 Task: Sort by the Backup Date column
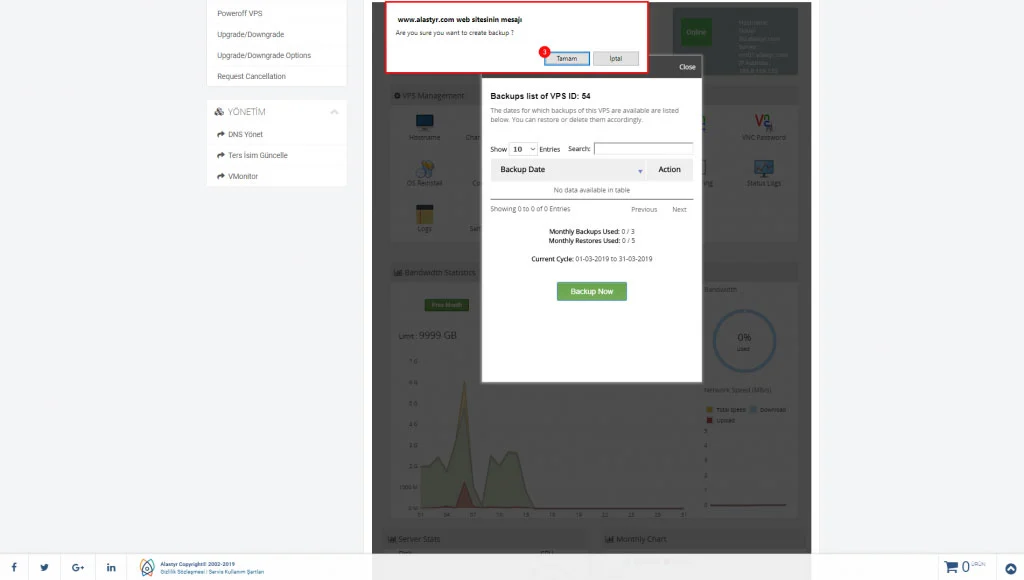coord(568,170)
